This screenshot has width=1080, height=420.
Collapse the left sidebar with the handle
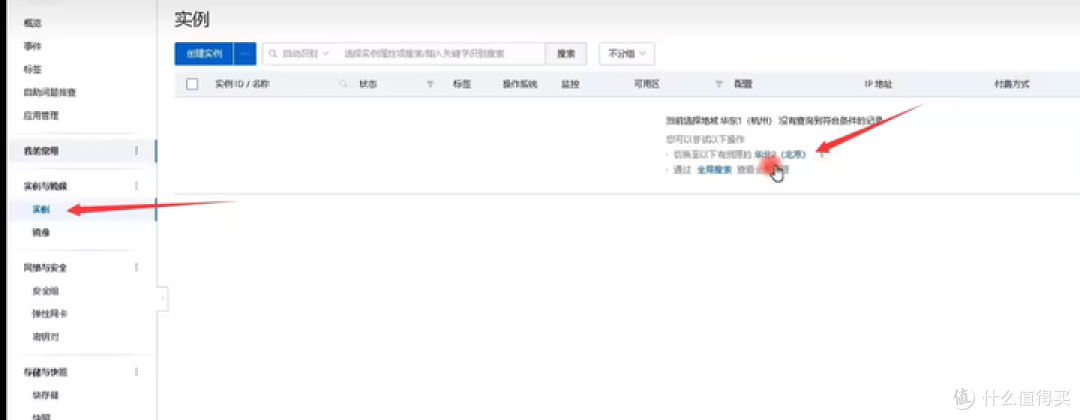click(163, 299)
